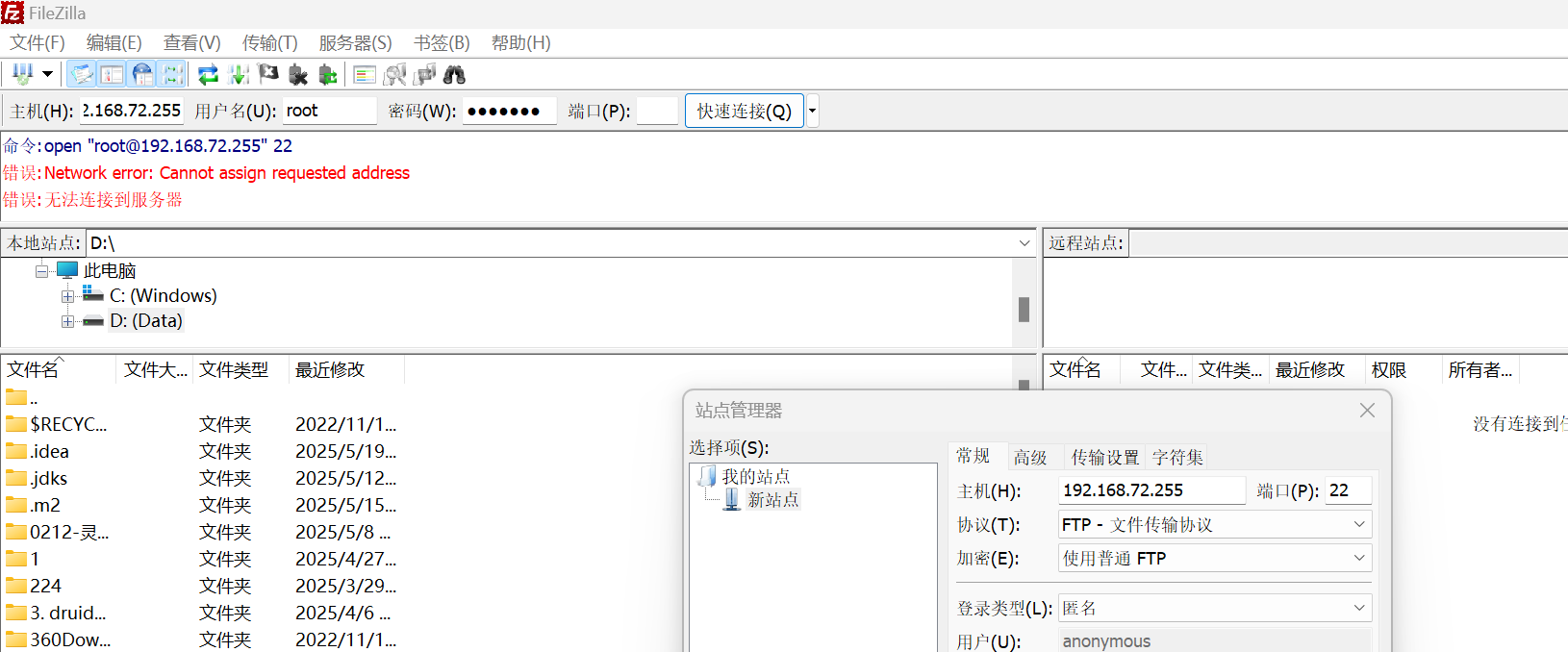The width and height of the screenshot is (1568, 652).
Task: Open the directory listing filters icon
Action: tap(365, 74)
